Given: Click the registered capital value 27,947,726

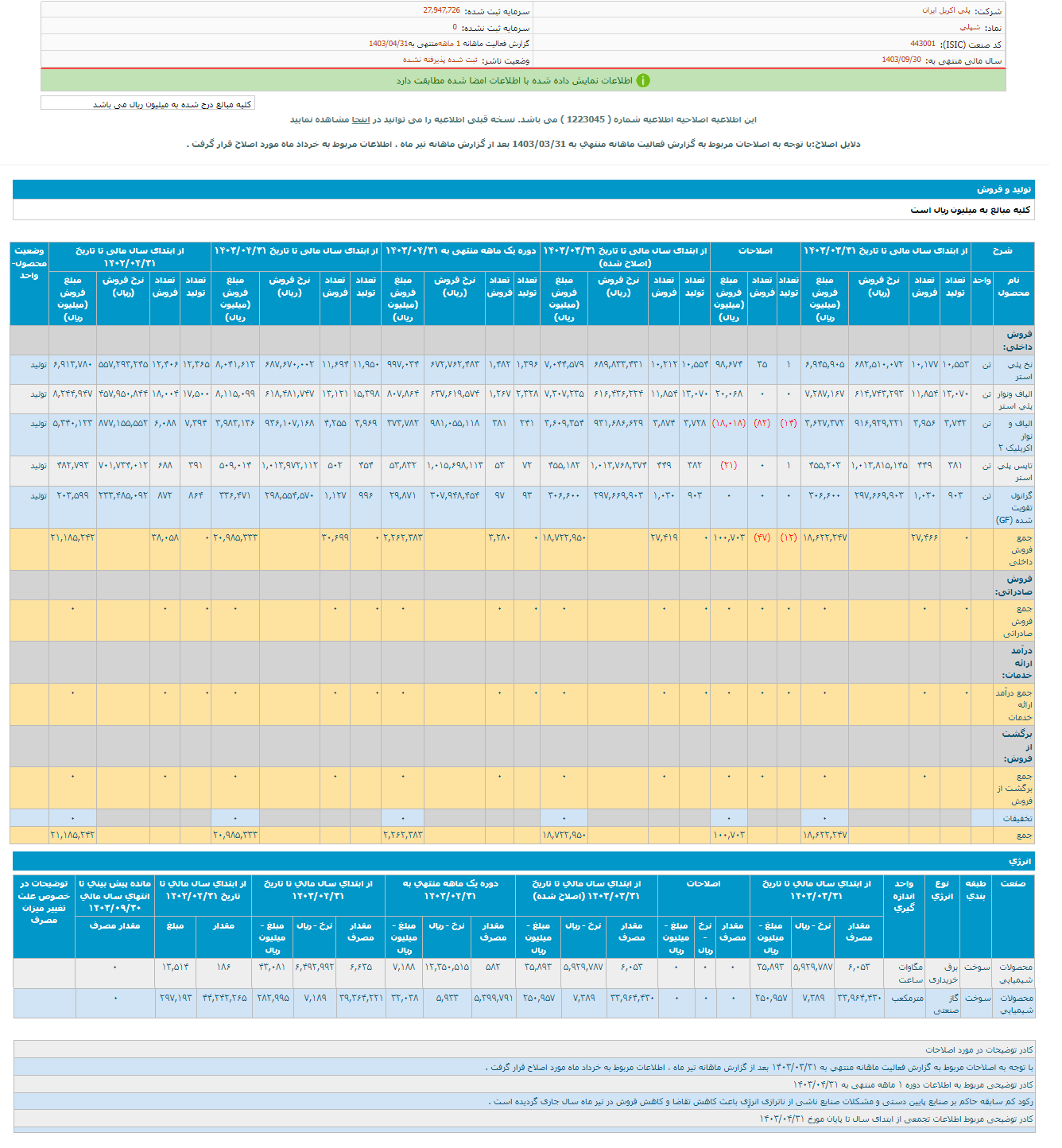Looking at the screenshot, I should tap(441, 10).
